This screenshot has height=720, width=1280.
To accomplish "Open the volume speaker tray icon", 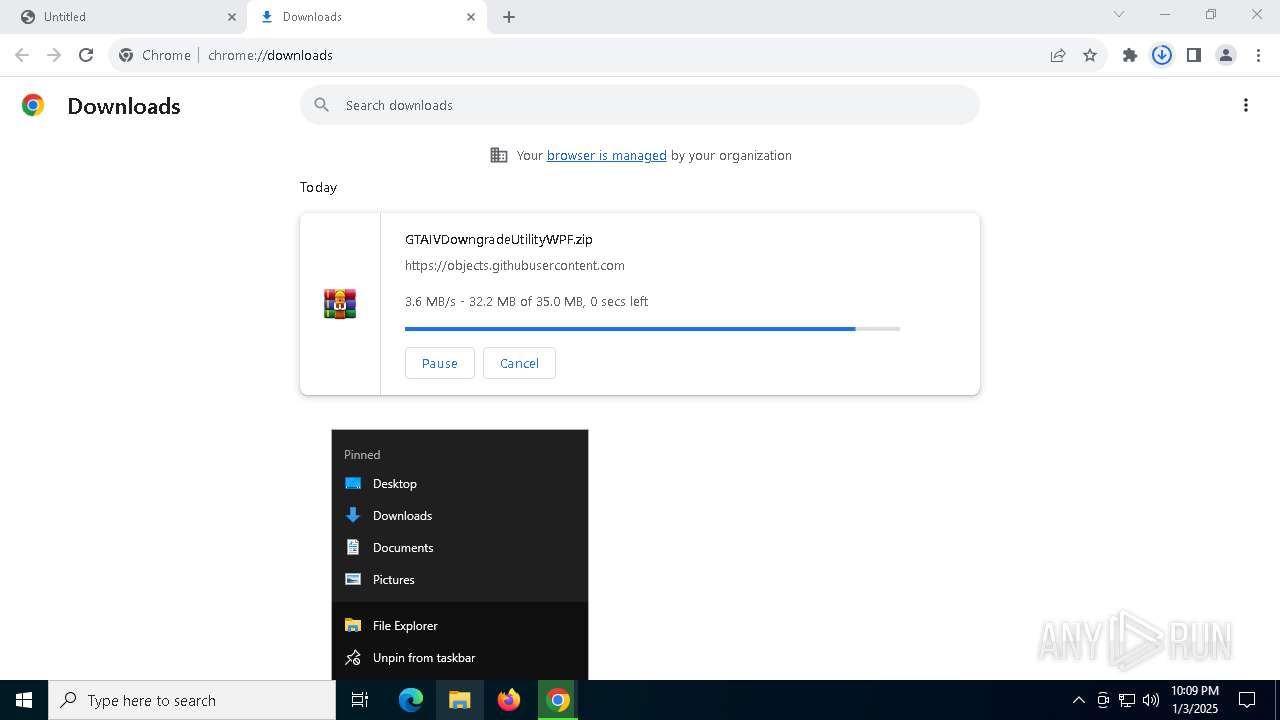I will tap(1151, 700).
